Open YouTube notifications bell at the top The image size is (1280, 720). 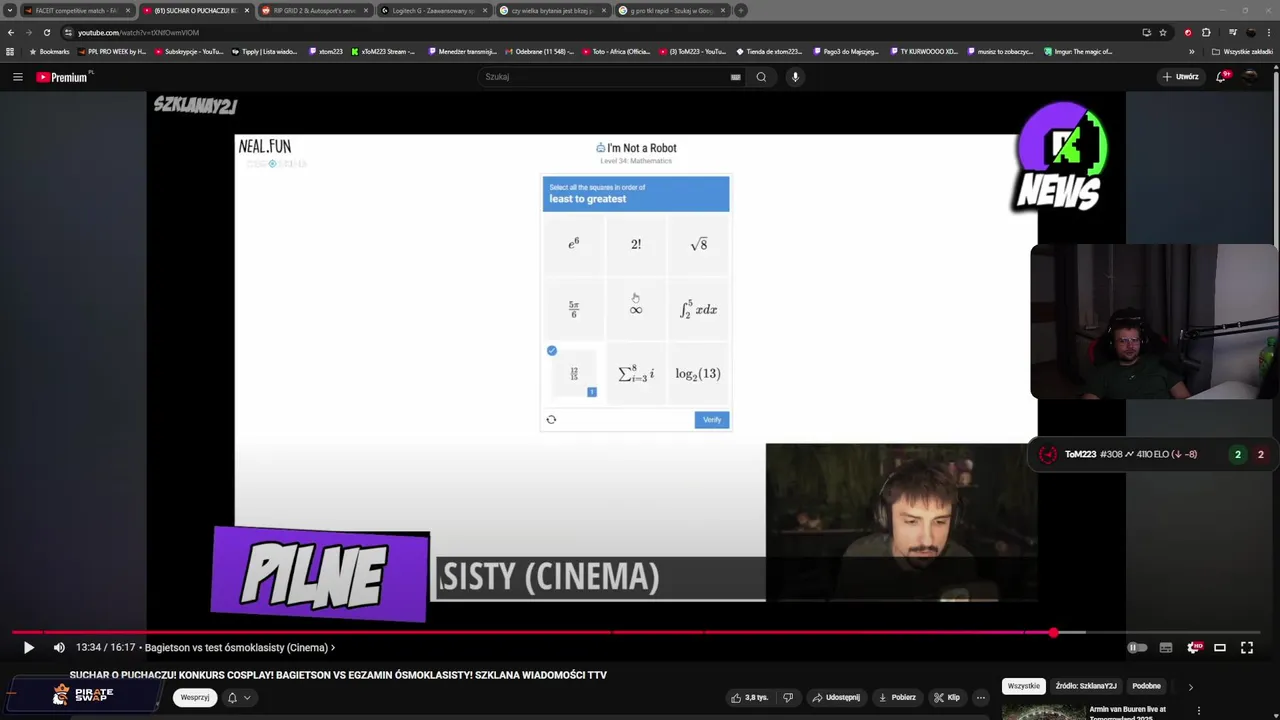pyautogui.click(x=1222, y=77)
